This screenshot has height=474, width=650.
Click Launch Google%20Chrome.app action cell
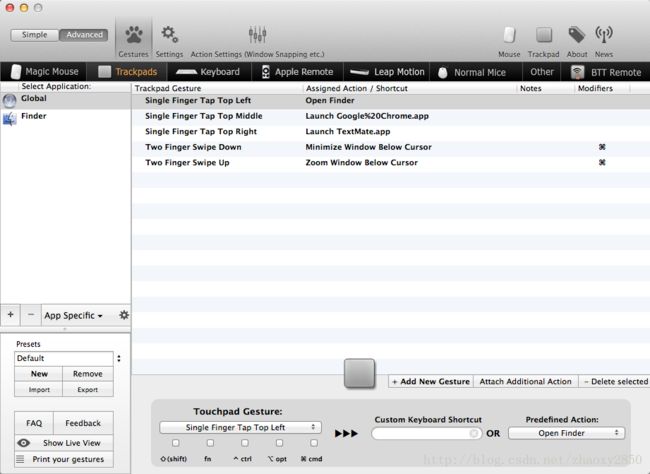[367, 116]
